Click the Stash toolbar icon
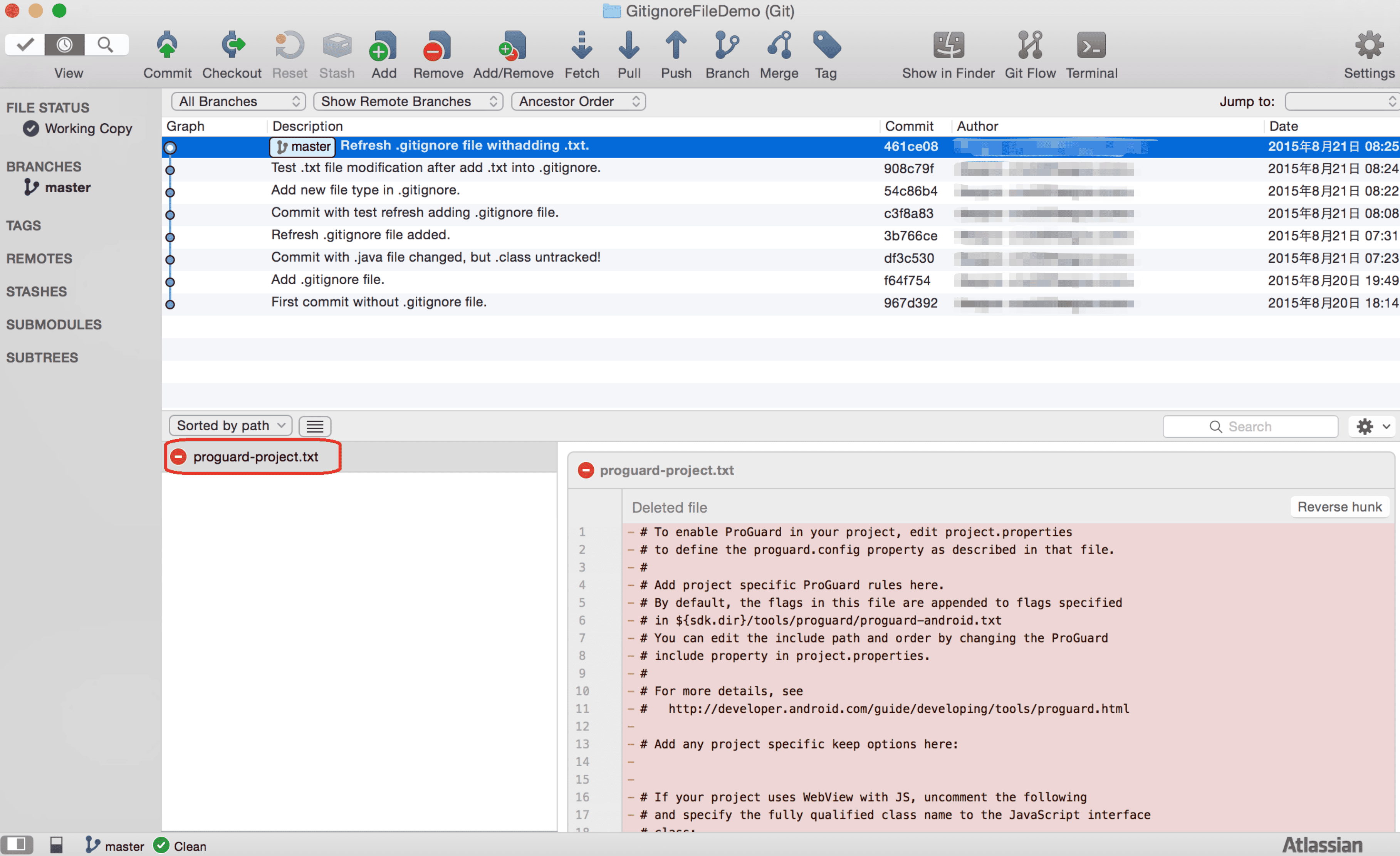 pos(337,45)
